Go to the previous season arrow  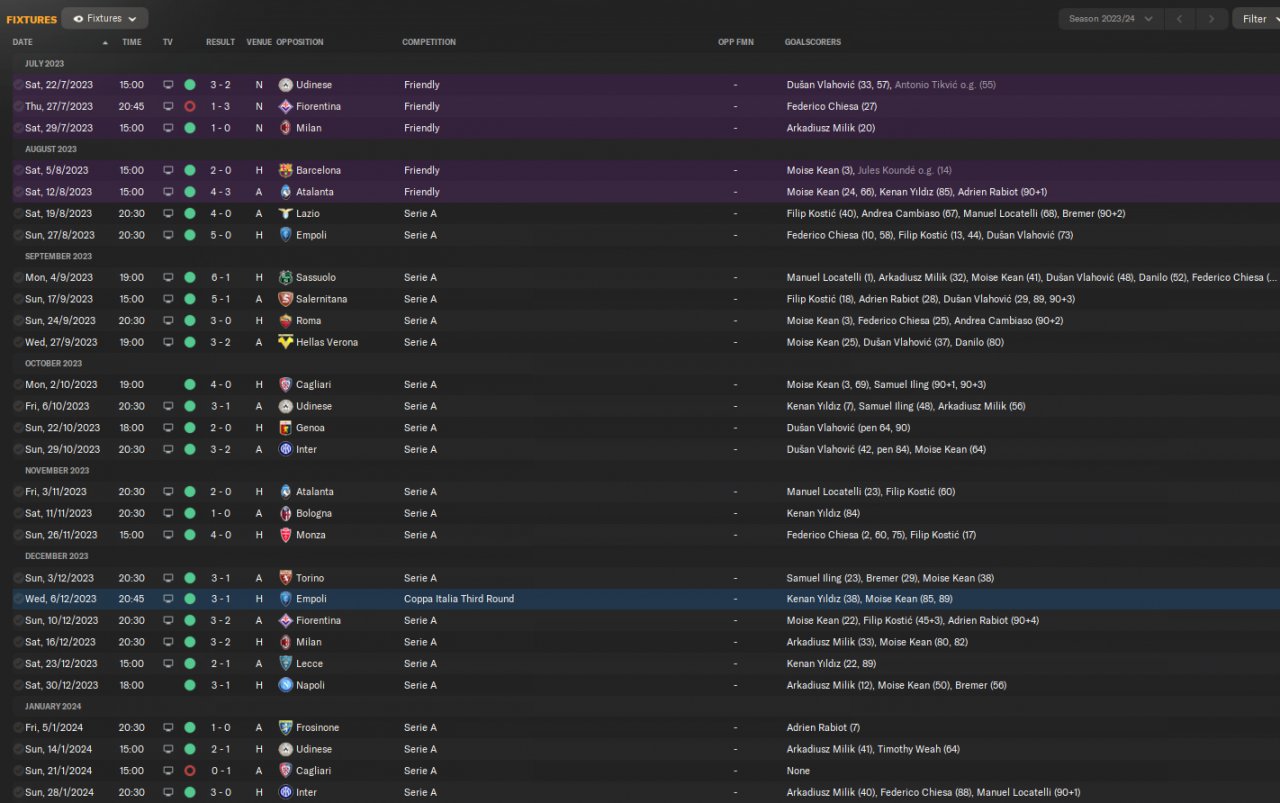click(1180, 19)
